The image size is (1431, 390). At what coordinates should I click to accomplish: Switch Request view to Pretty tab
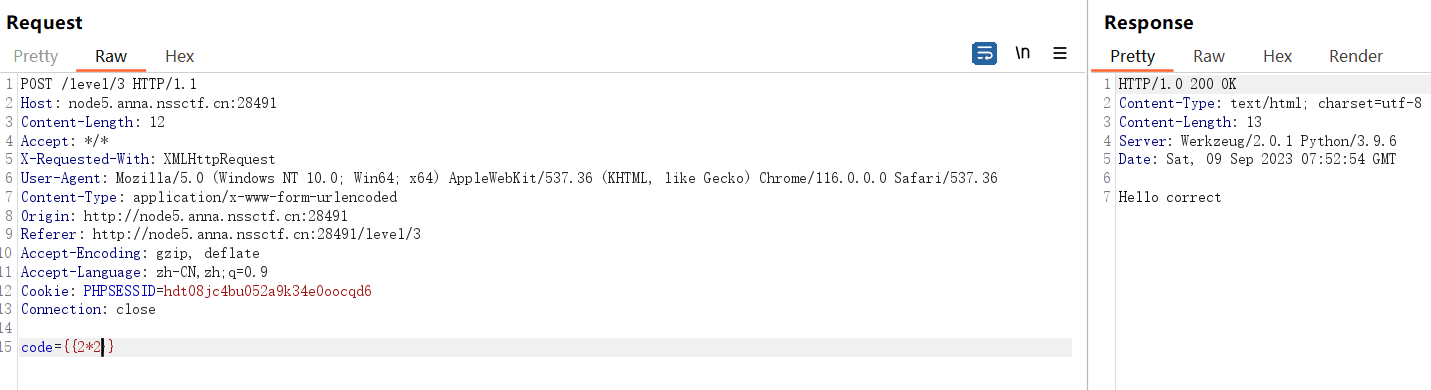tap(36, 56)
